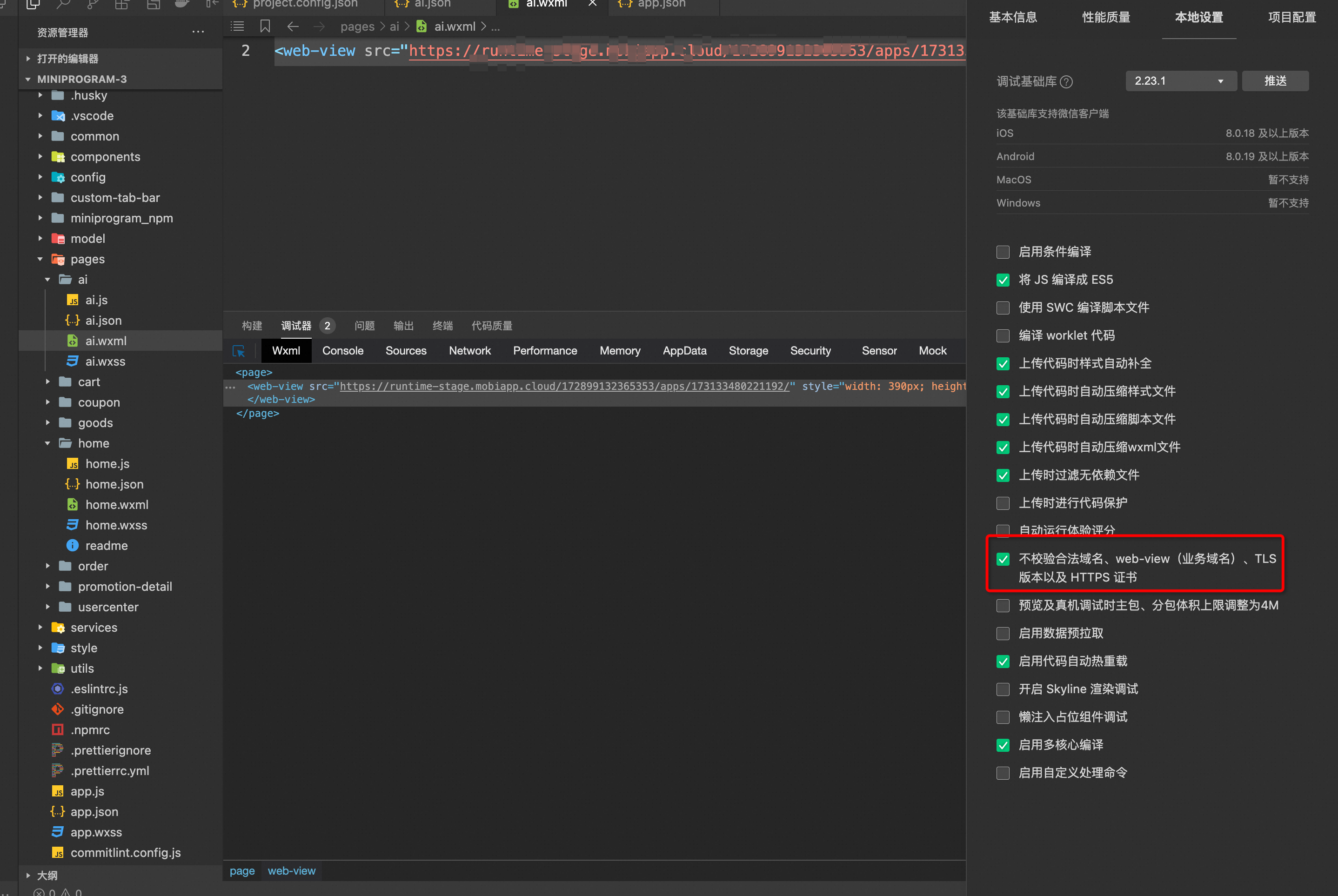Uncheck 将 JS 编译成 ES5
Screen dimensions: 1338x896
coord(1003,280)
